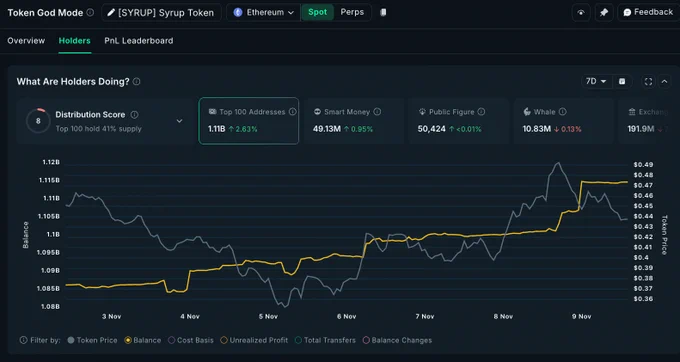Enable Unrealized Profit filter

coord(254,340)
